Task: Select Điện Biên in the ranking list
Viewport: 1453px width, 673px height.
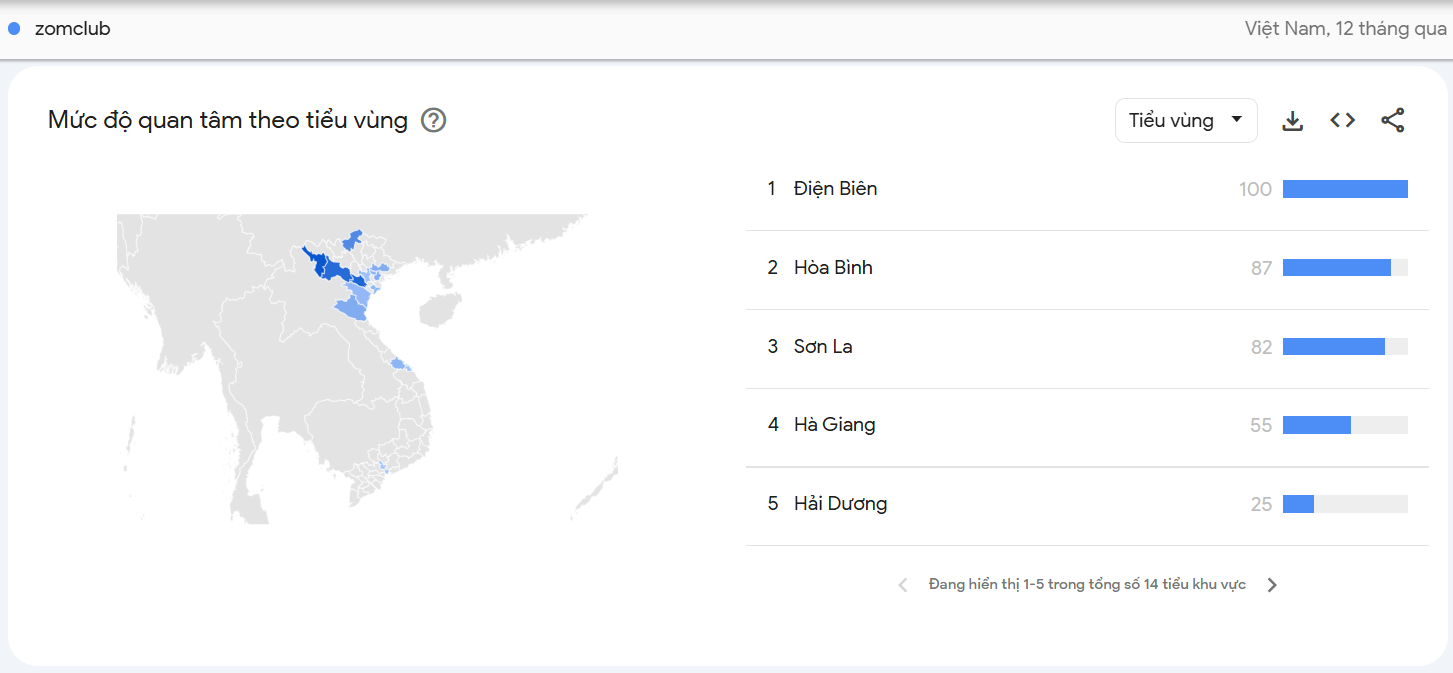Action: (835, 189)
